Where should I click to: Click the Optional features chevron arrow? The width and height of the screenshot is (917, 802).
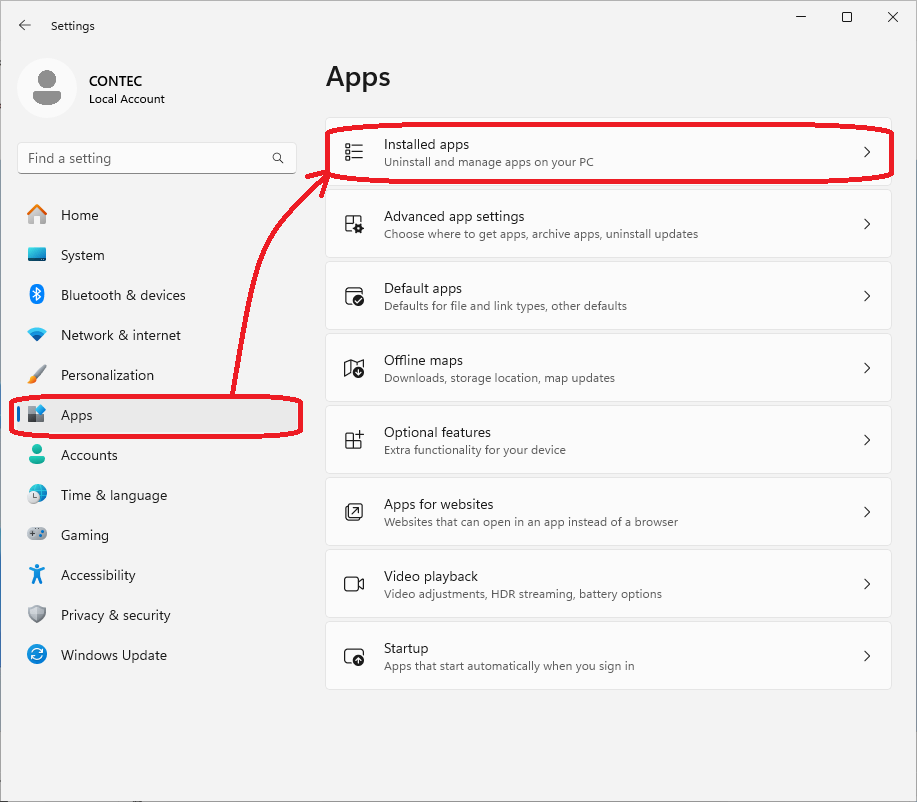click(x=867, y=440)
